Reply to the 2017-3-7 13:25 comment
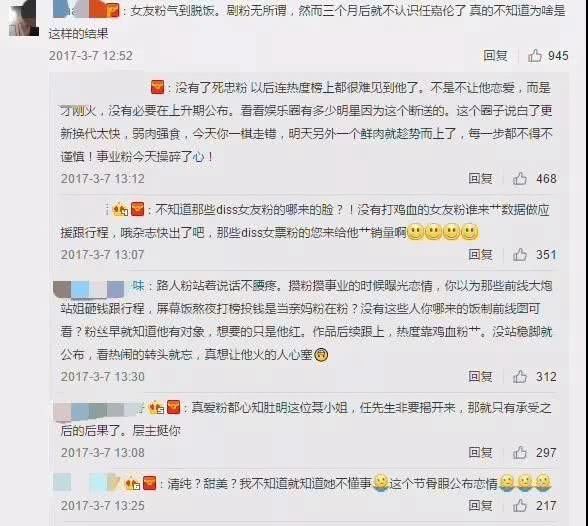The image size is (588, 526). (480, 505)
